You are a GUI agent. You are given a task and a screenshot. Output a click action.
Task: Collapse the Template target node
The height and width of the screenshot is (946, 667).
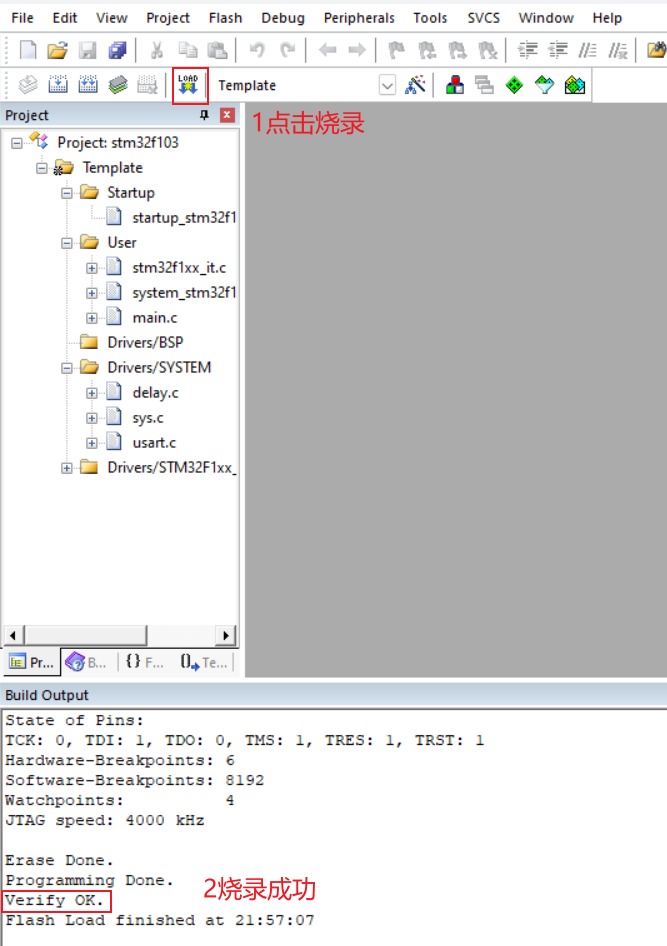click(x=42, y=168)
